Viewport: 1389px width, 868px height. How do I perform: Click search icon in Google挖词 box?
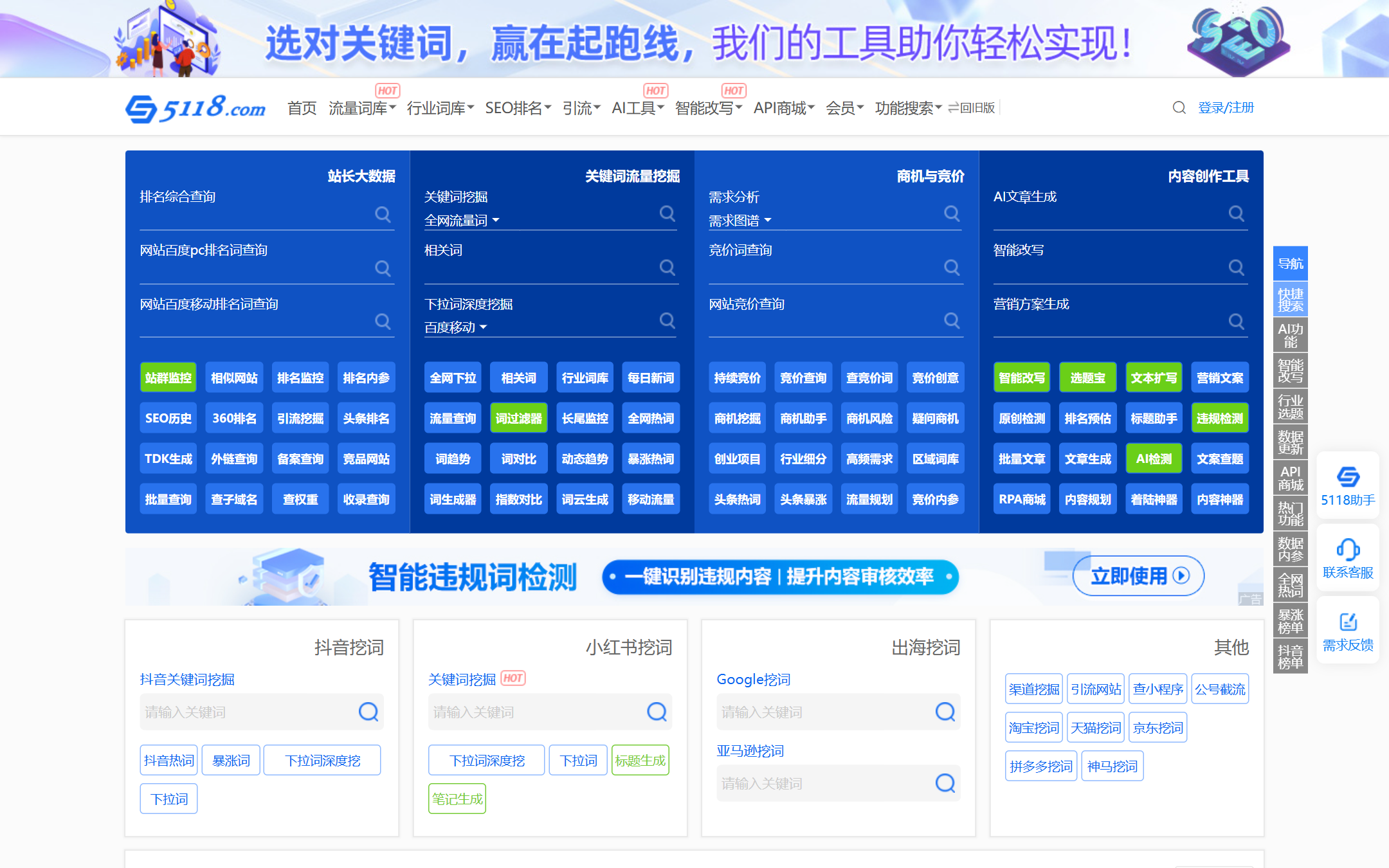coord(945,712)
